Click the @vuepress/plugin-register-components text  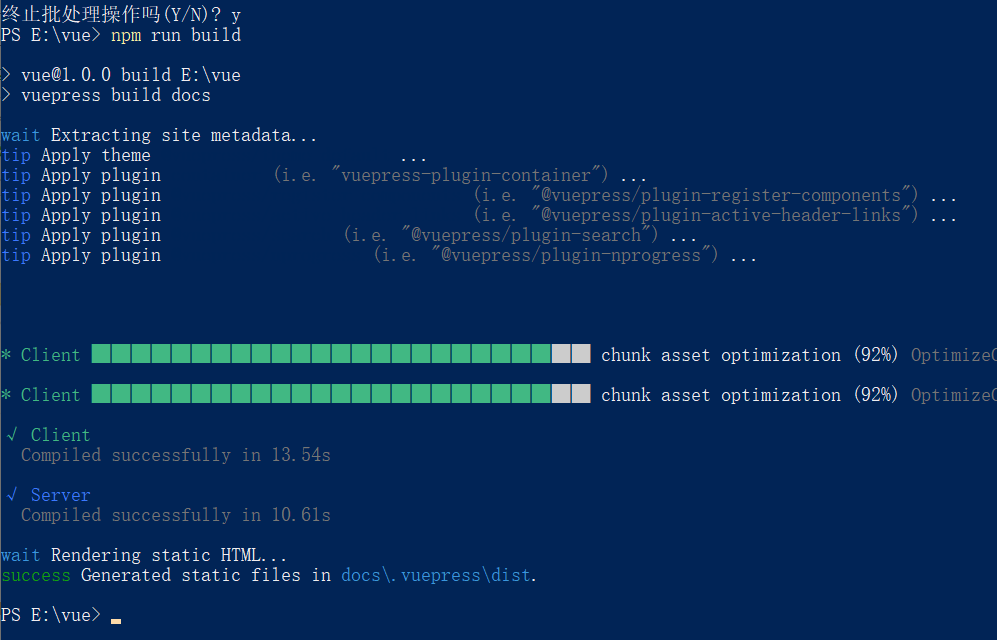(719, 195)
